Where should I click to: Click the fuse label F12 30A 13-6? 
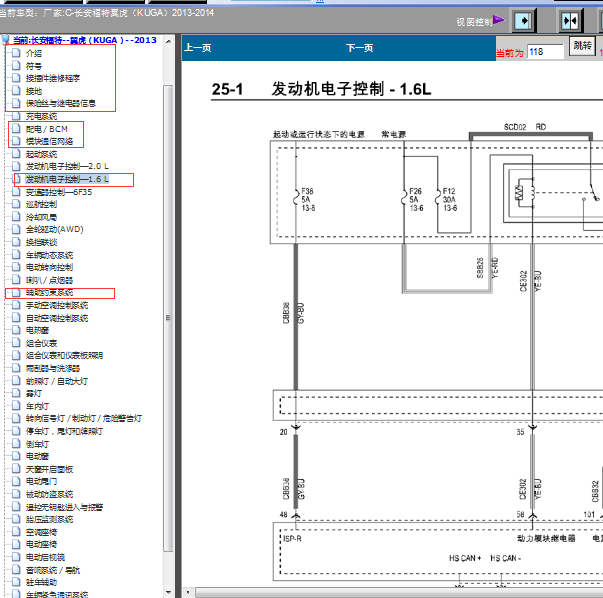450,200
